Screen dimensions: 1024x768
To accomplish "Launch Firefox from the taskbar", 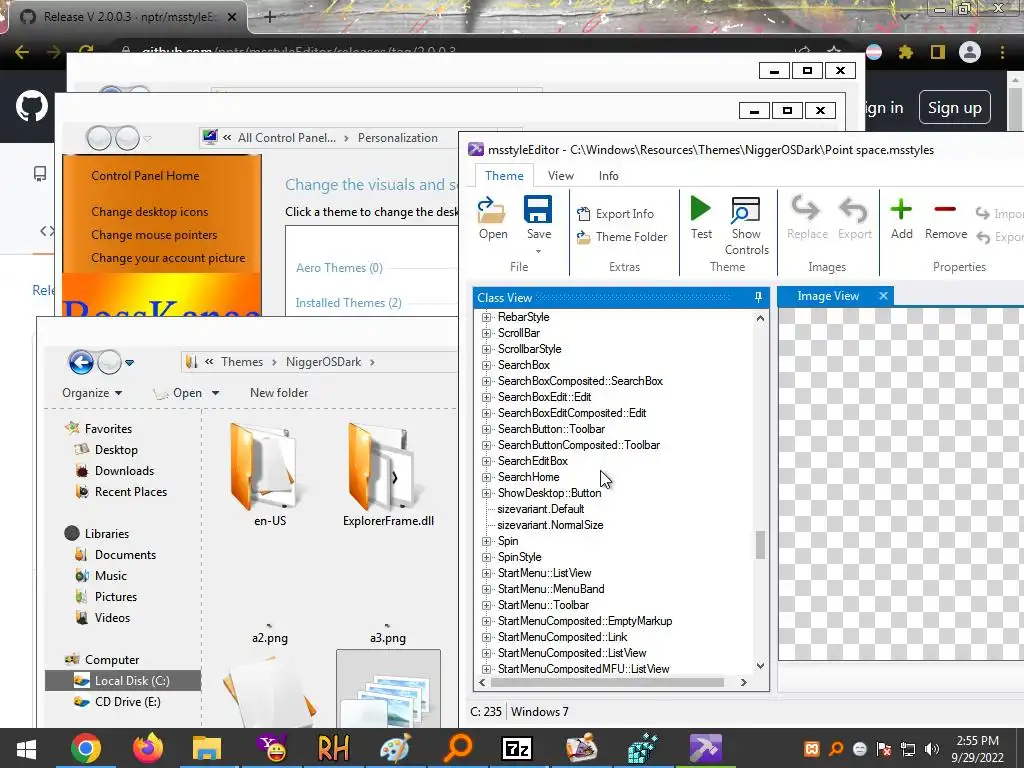I will coord(148,748).
